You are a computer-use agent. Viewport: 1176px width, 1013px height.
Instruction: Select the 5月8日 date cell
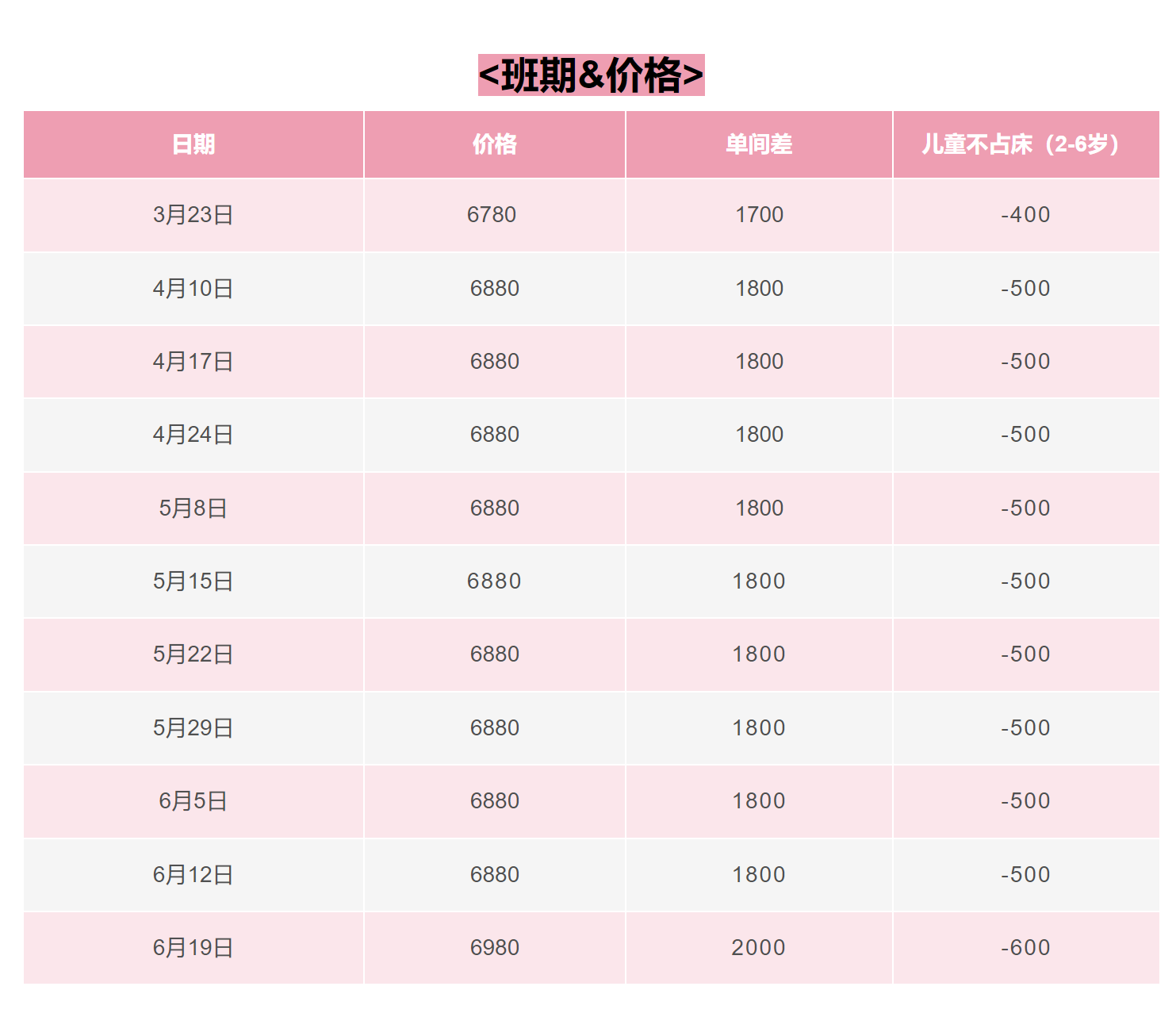pos(193,508)
